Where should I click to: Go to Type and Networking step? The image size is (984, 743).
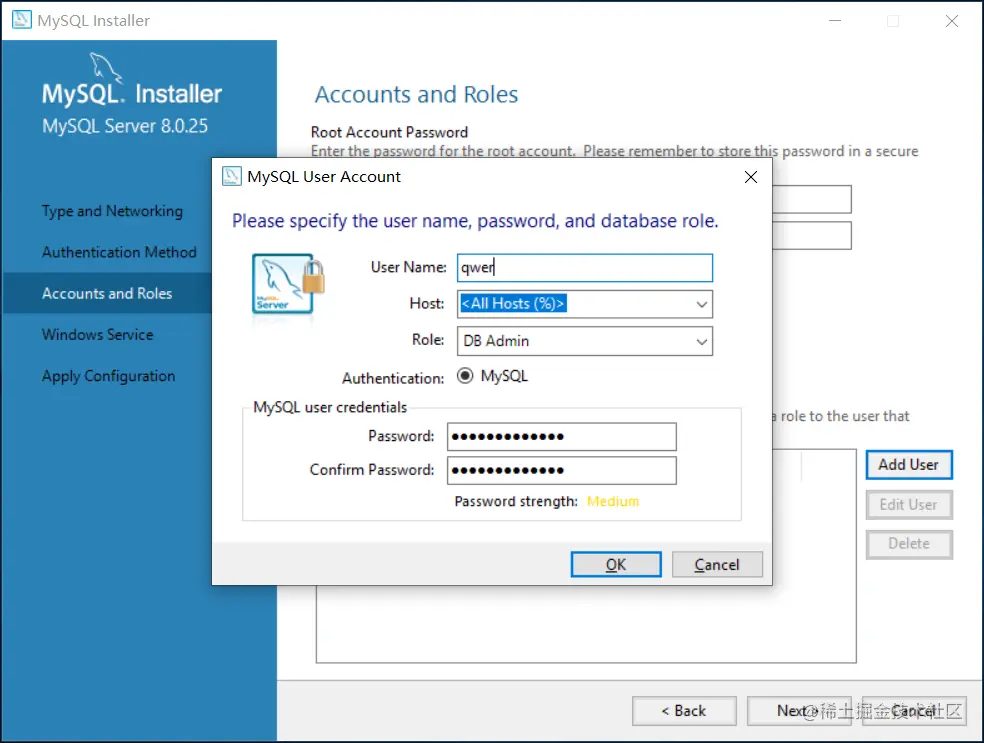[x=112, y=211]
